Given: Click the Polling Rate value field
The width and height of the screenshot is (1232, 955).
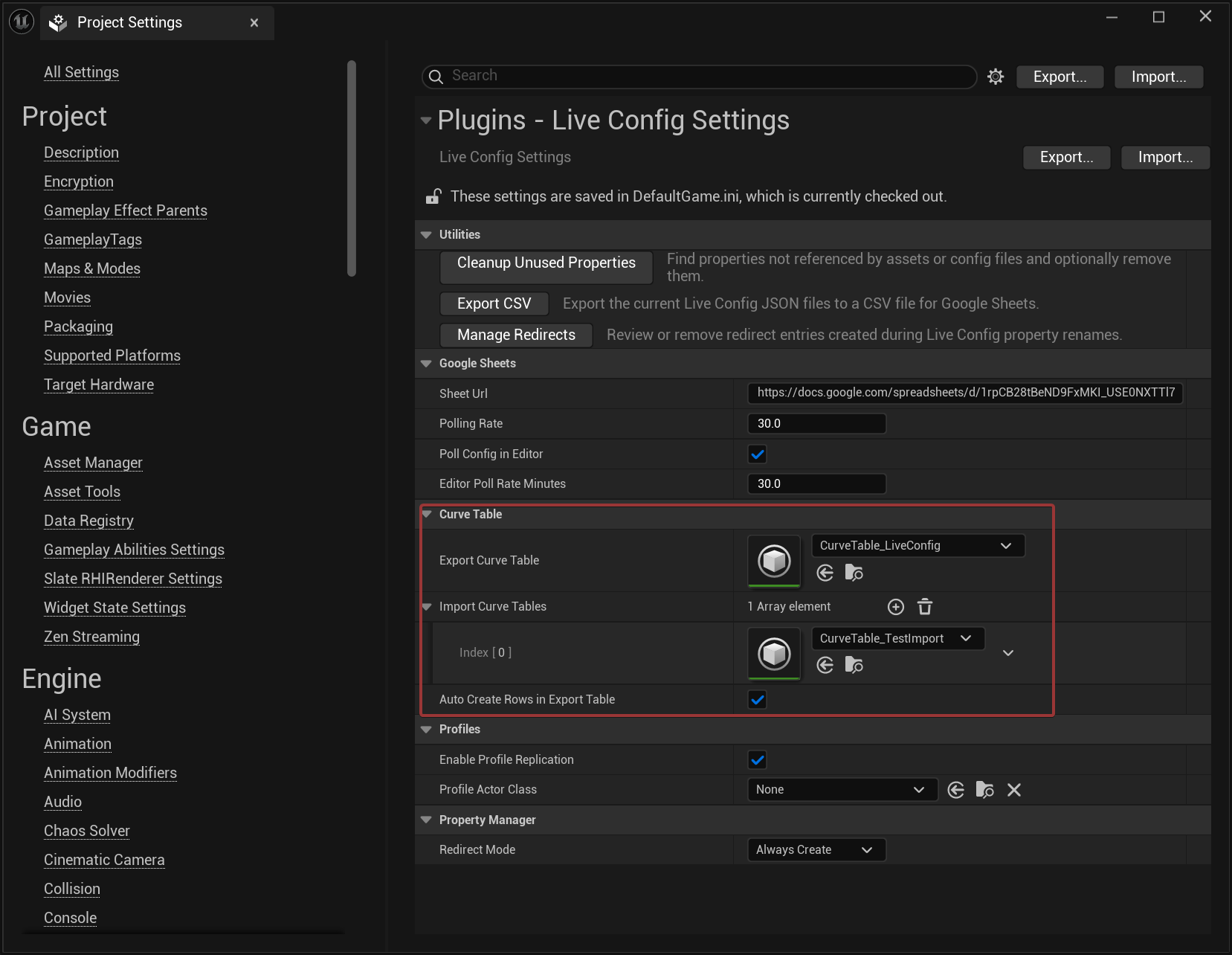Looking at the screenshot, I should click(x=816, y=424).
